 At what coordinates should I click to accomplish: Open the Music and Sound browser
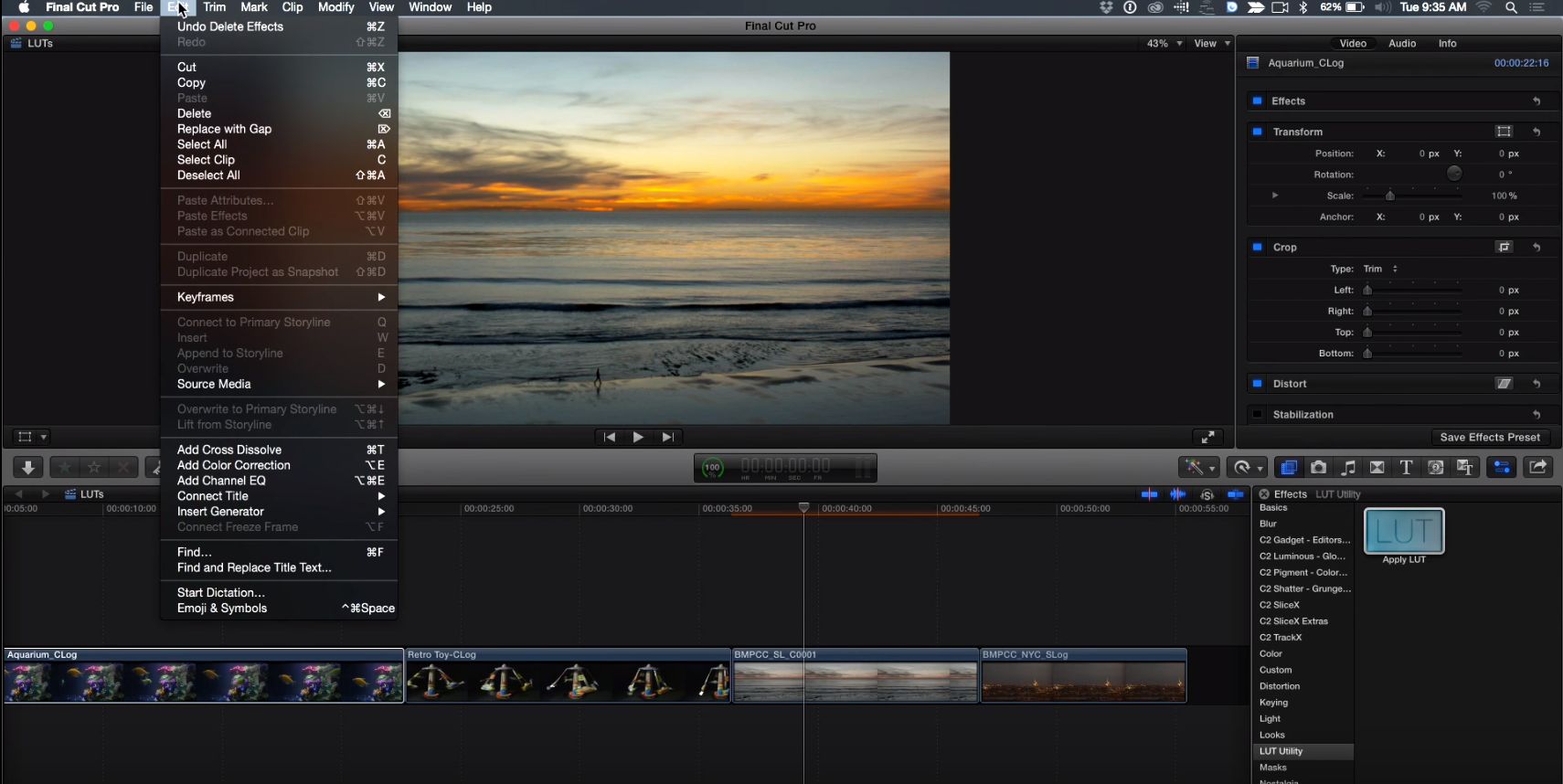point(1348,467)
